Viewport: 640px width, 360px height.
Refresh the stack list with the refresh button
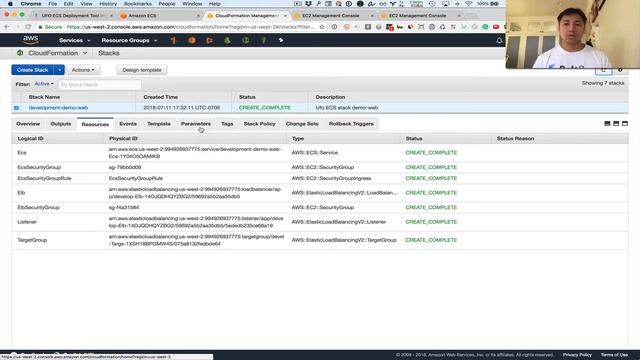pos(603,70)
